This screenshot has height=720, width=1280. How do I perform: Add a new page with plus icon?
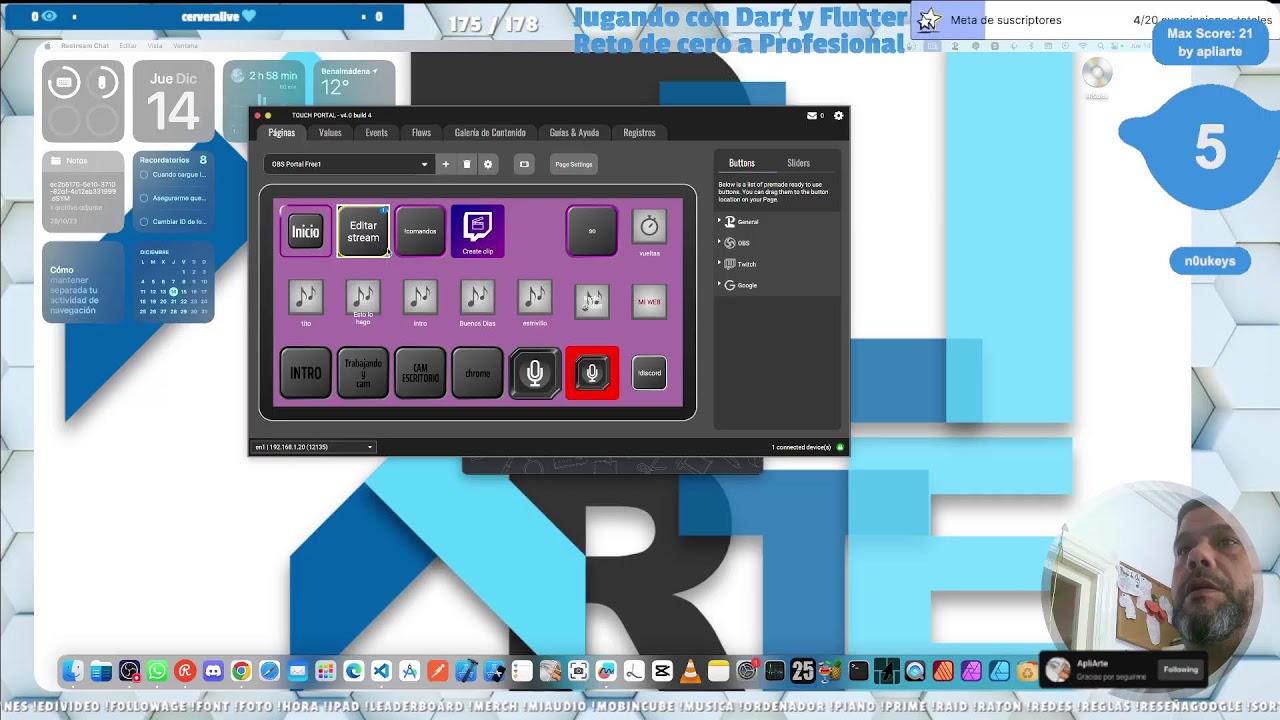(x=446, y=164)
